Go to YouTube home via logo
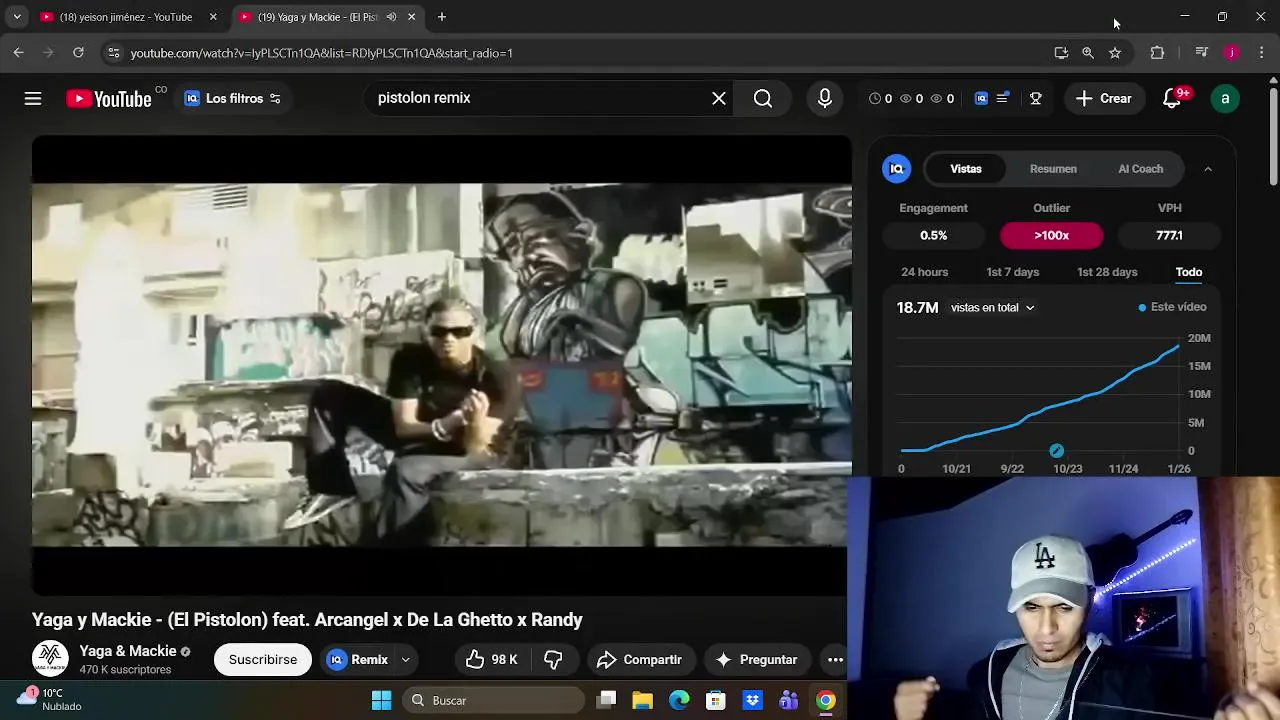1280x720 pixels. [109, 98]
